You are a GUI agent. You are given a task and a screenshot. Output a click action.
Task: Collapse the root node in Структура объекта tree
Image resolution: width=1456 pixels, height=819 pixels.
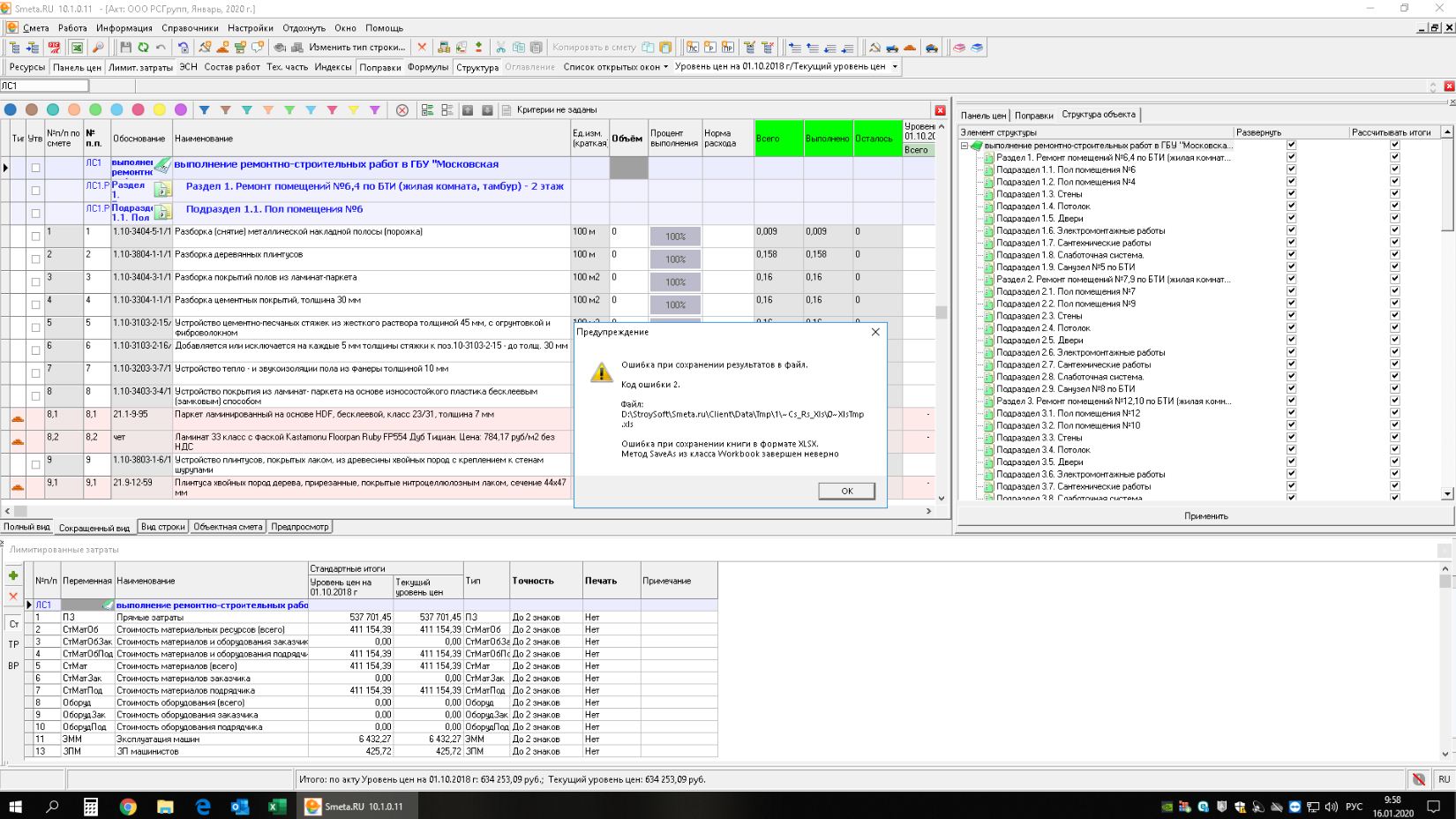pyautogui.click(x=964, y=146)
